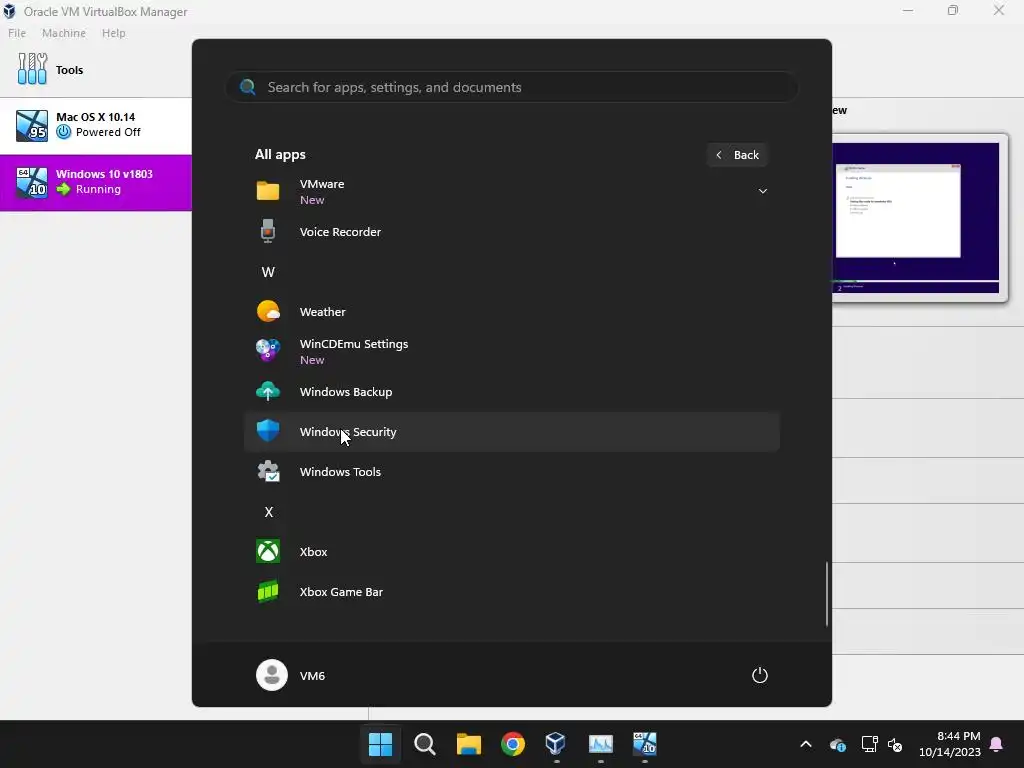The height and width of the screenshot is (768, 1024).
Task: Click the Windows Security text label
Action: (x=348, y=432)
